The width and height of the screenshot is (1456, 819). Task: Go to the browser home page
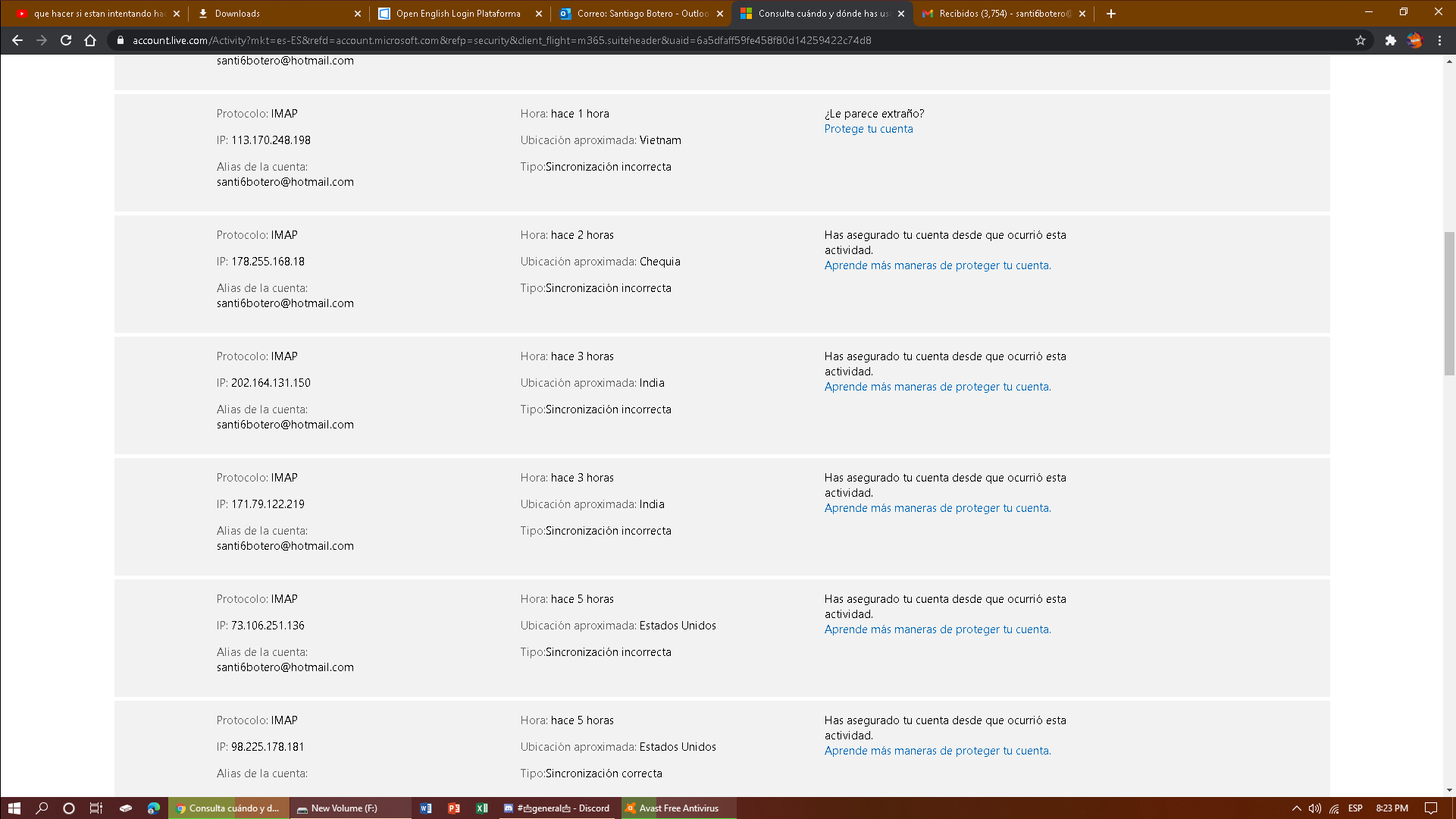coord(90,40)
